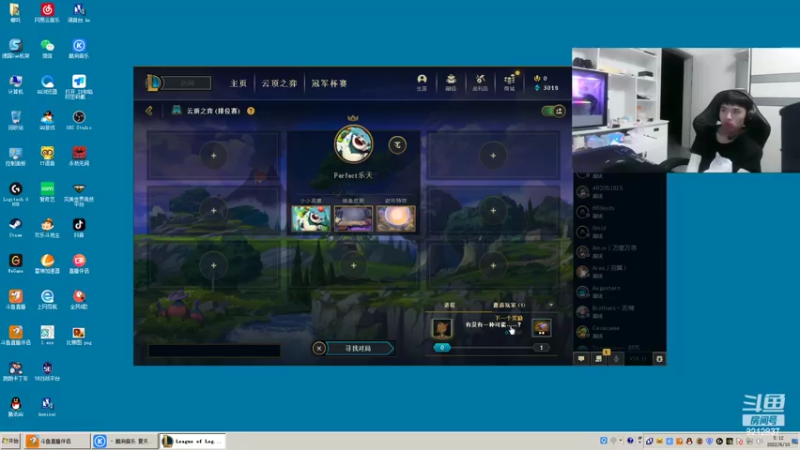Select the damage effect orb thumbnail

(396, 218)
